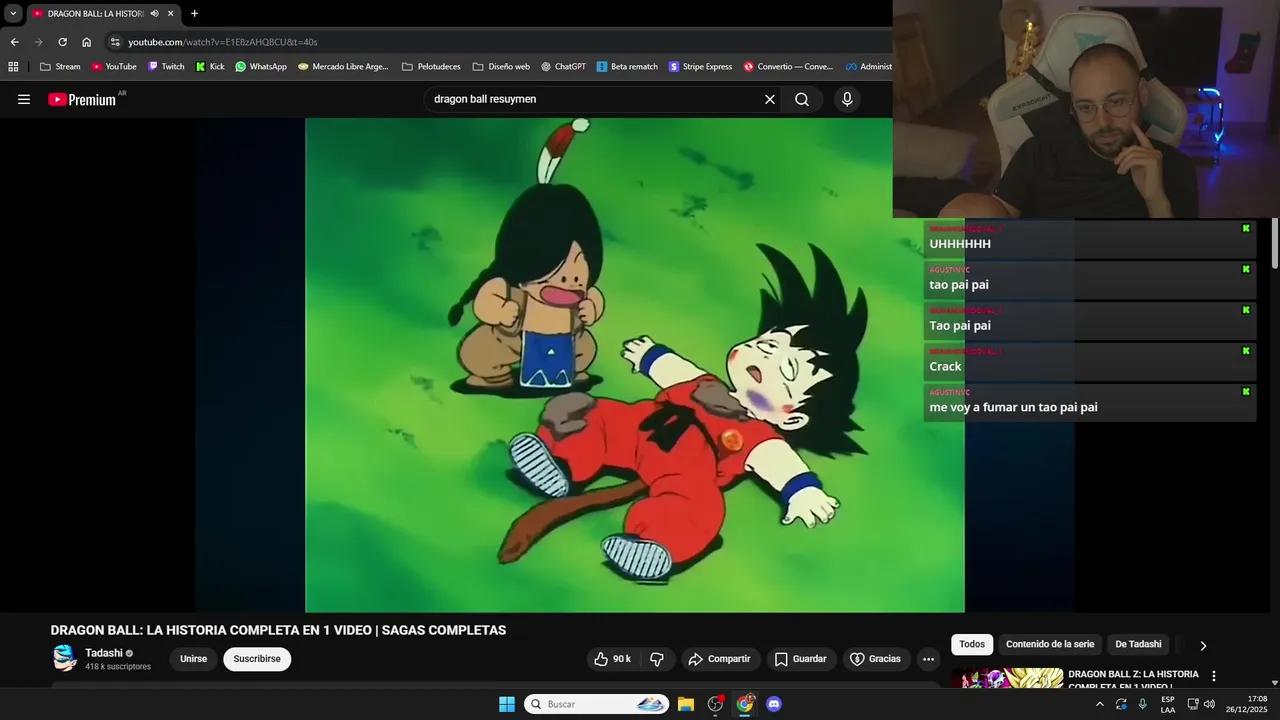This screenshot has height=720, width=1280.
Task: Open the Beta rematch bookmark
Action: pyautogui.click(x=627, y=67)
